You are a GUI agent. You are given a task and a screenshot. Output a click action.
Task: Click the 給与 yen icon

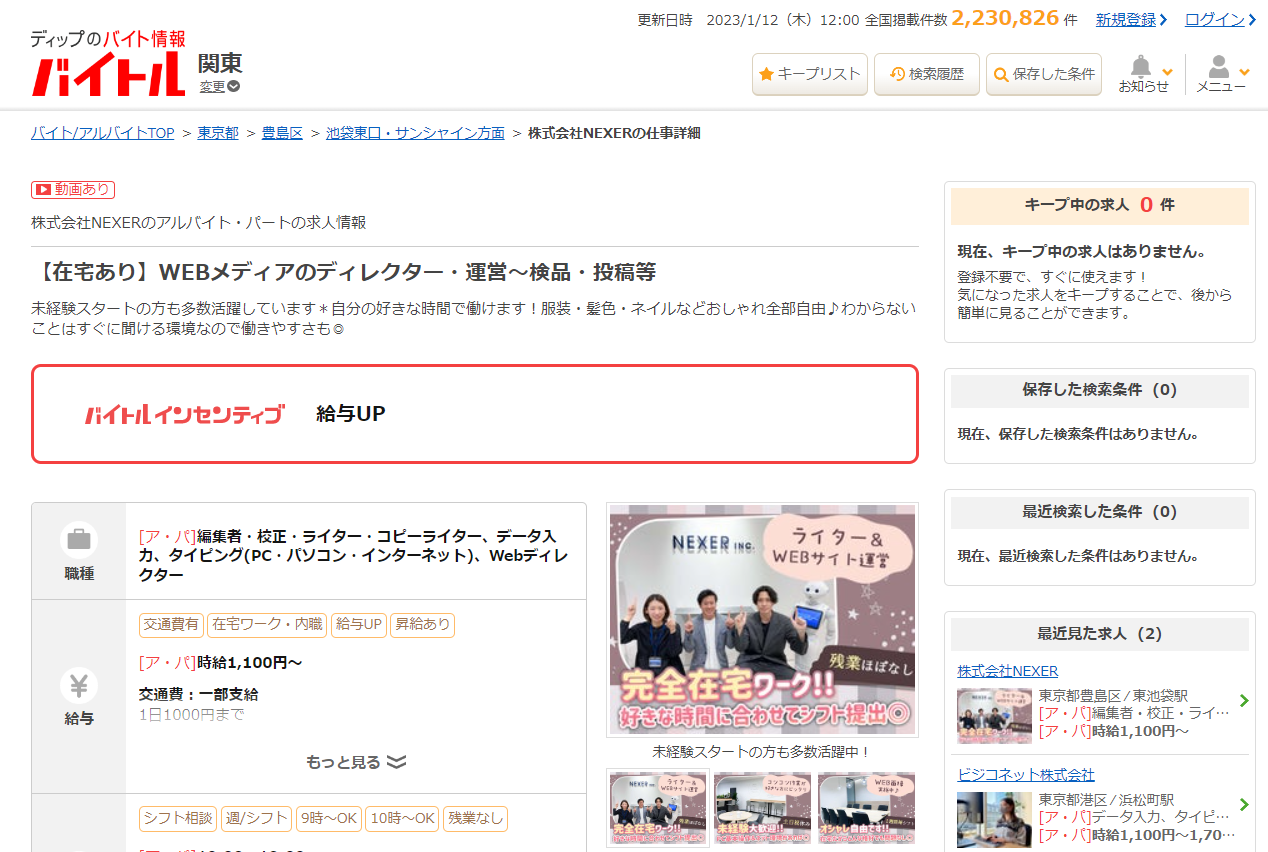coord(79,686)
